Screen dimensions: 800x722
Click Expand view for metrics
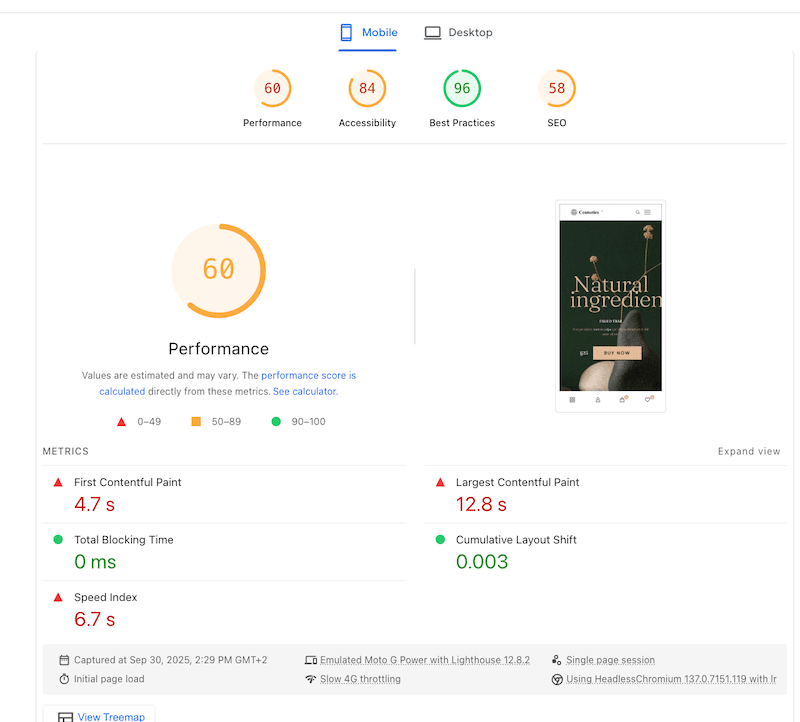pyautogui.click(x=748, y=452)
